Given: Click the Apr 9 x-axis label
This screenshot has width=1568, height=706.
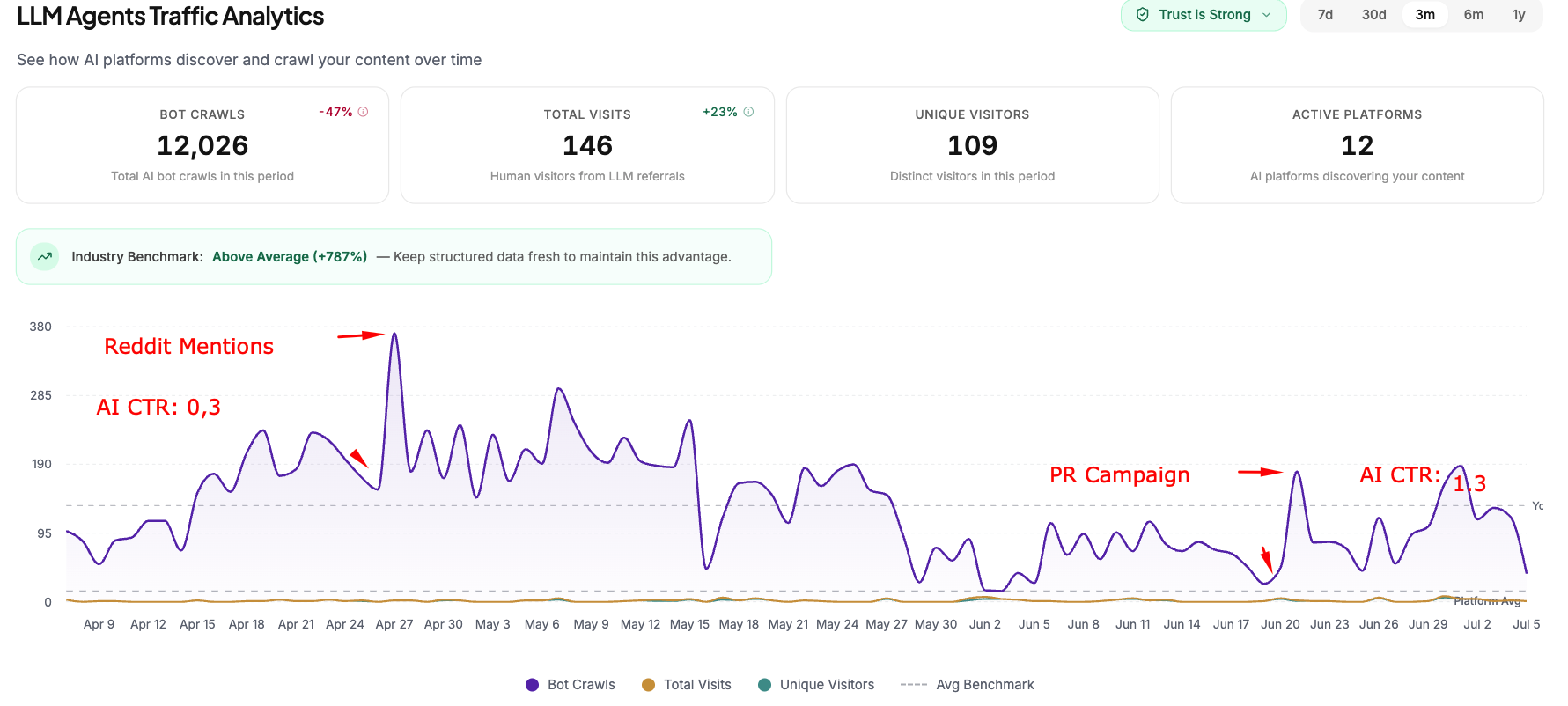Looking at the screenshot, I should tap(99, 624).
